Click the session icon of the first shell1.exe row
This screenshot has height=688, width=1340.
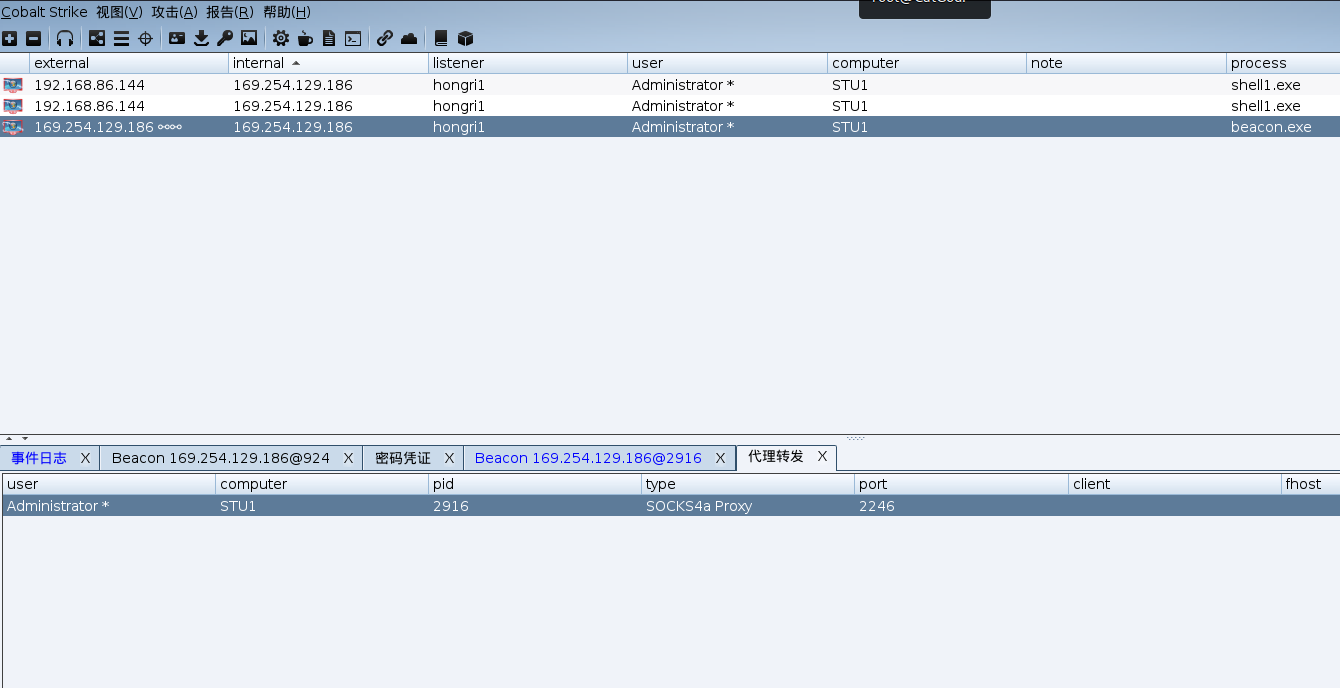pyautogui.click(x=13, y=85)
